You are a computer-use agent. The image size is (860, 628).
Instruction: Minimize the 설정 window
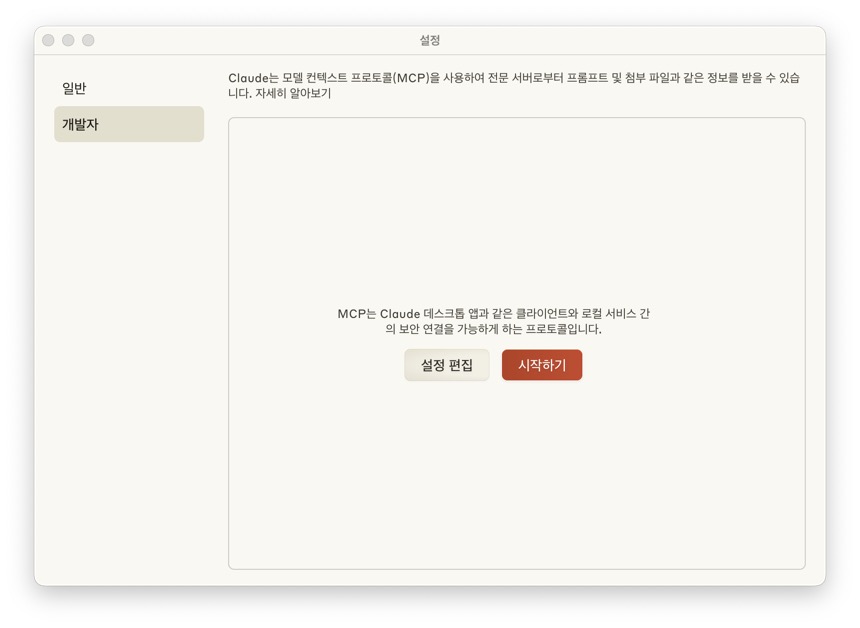click(68, 40)
